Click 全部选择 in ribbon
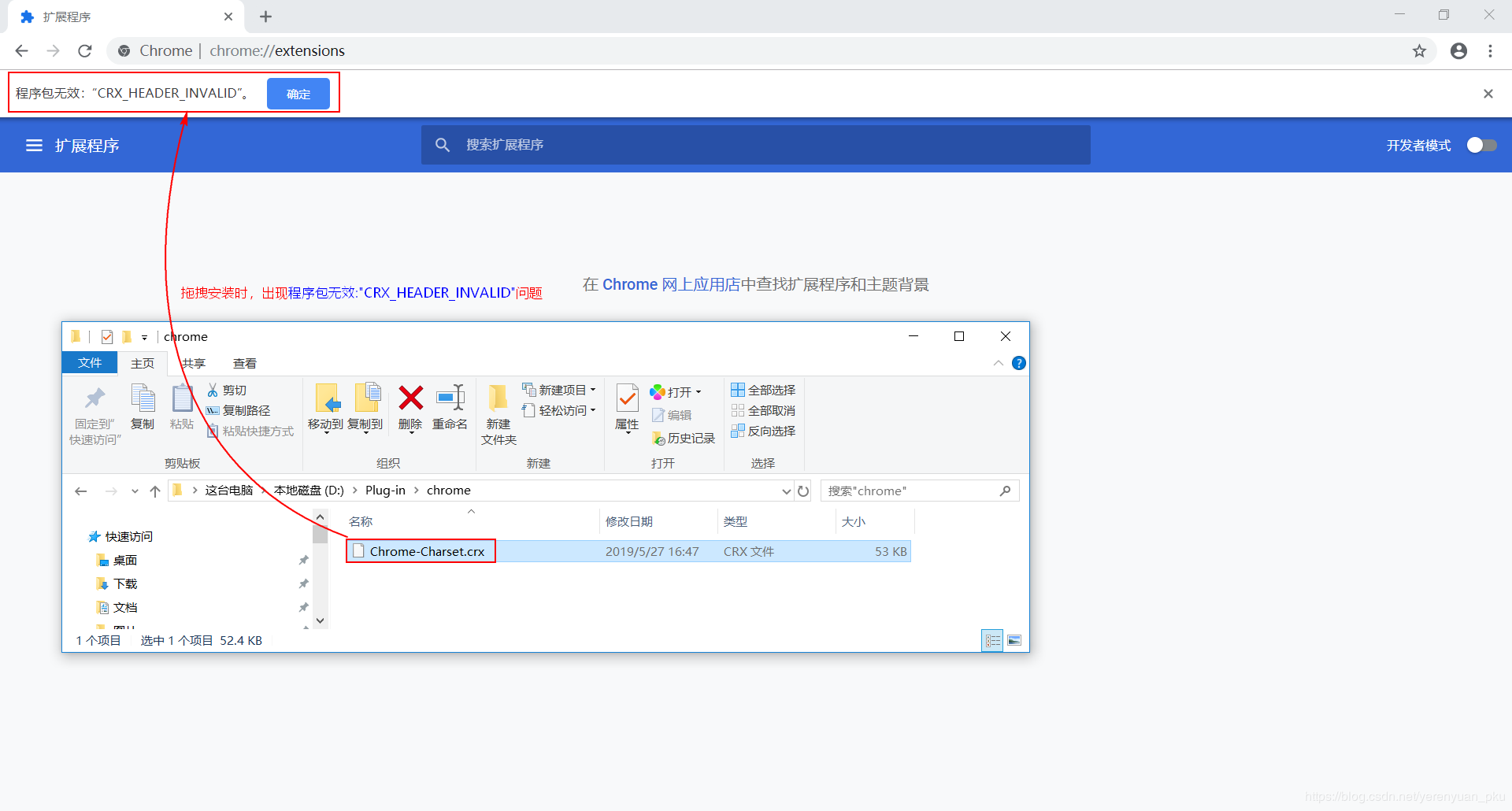This screenshot has height=811, width=1512. point(763,390)
